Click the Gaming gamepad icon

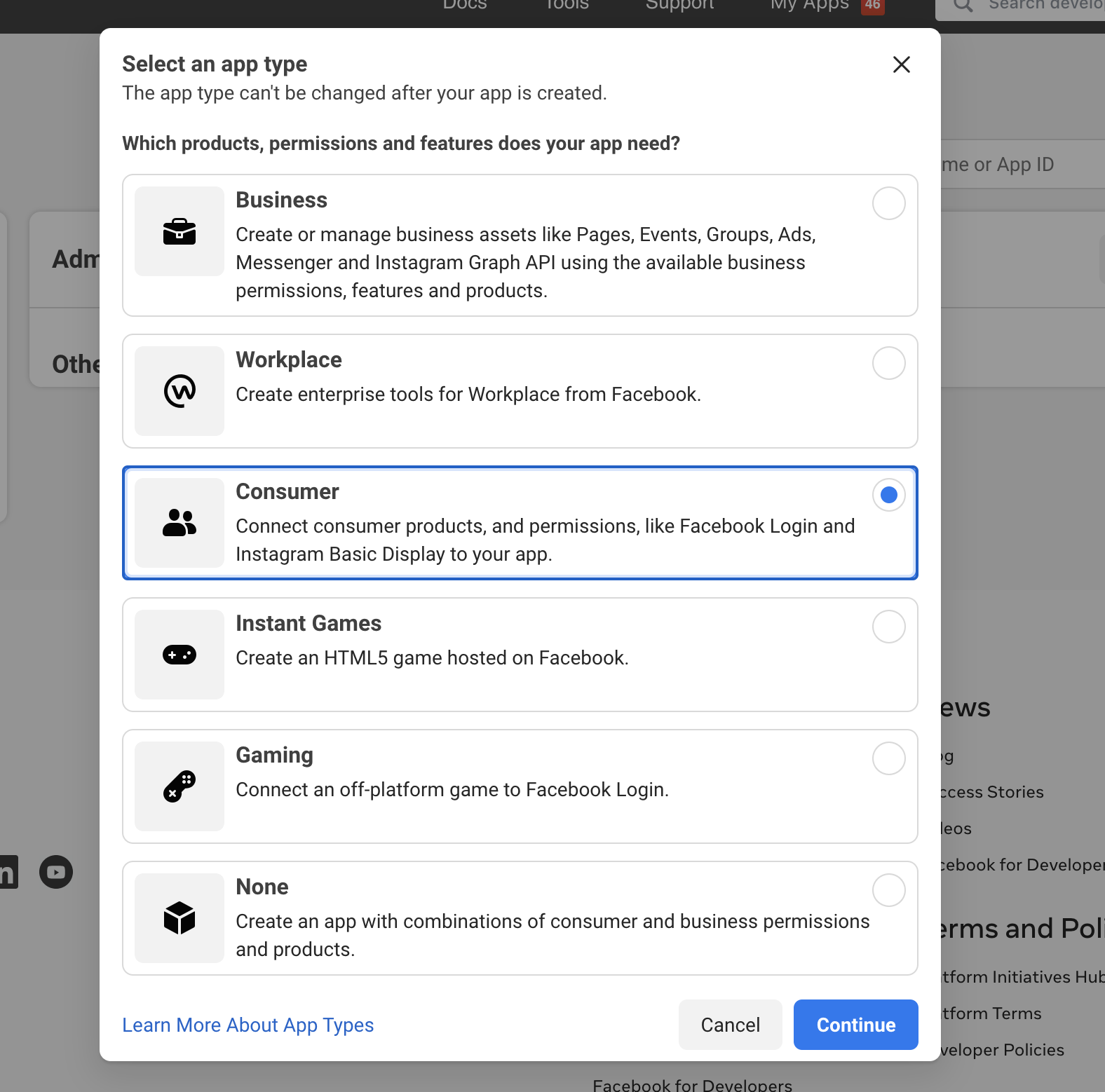(179, 786)
